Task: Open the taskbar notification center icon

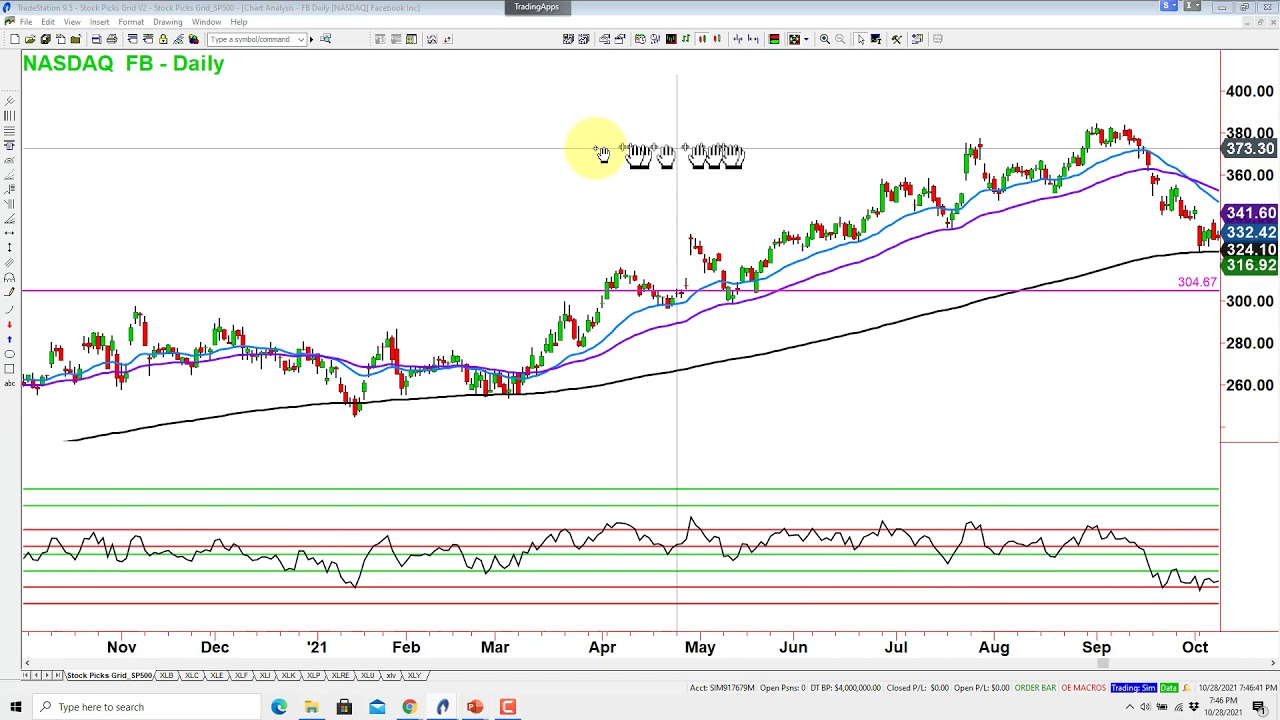Action: coord(1259,707)
